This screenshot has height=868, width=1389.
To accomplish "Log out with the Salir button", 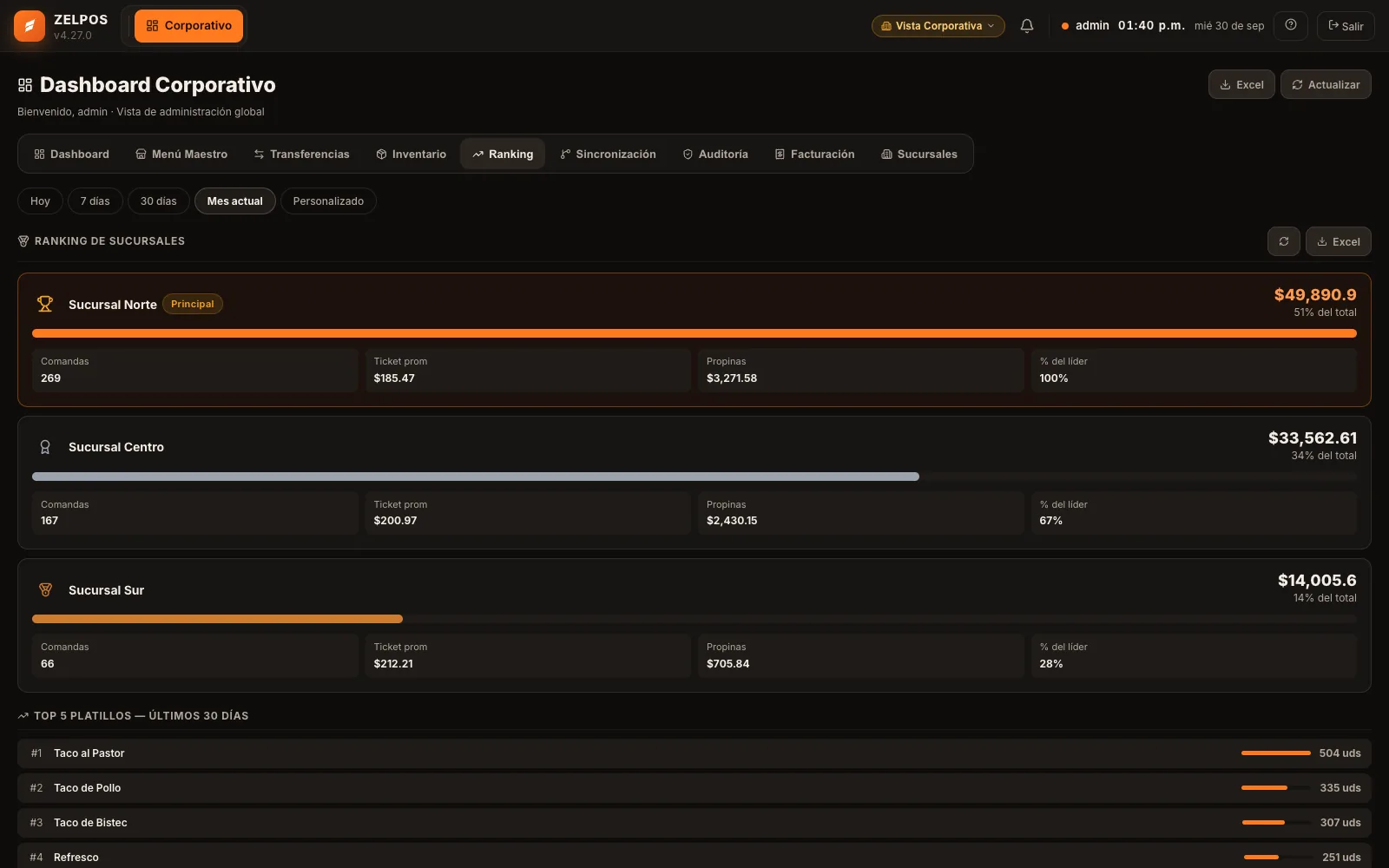I will click(1346, 26).
